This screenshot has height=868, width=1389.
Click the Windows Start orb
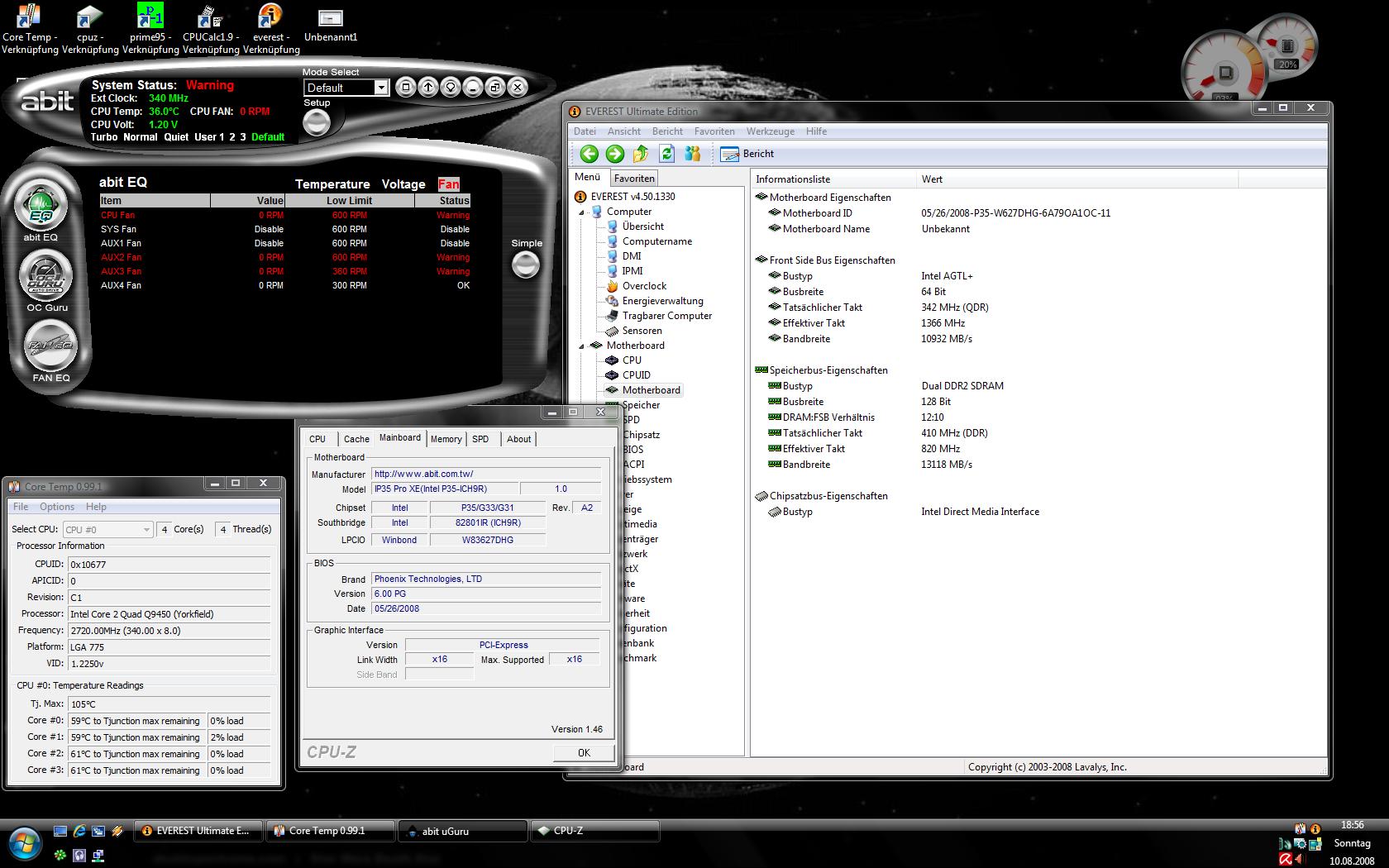click(x=26, y=842)
